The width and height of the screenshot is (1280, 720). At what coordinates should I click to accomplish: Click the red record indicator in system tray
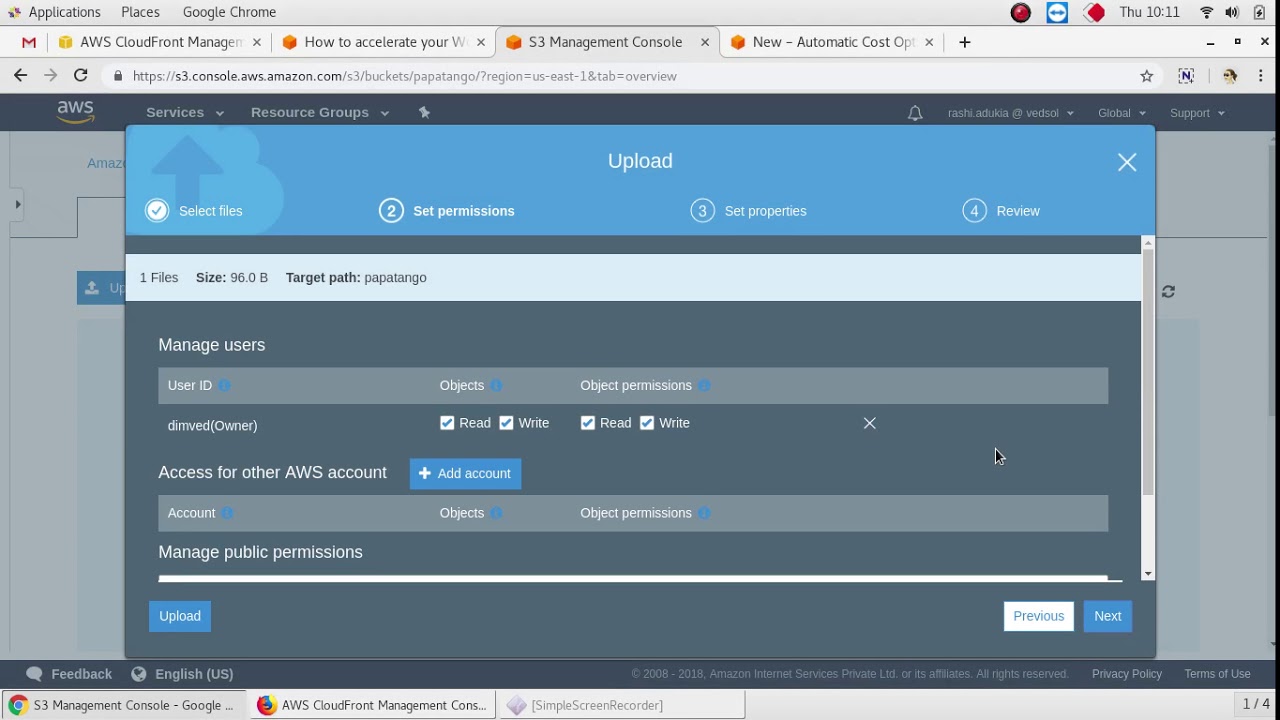[x=1020, y=12]
